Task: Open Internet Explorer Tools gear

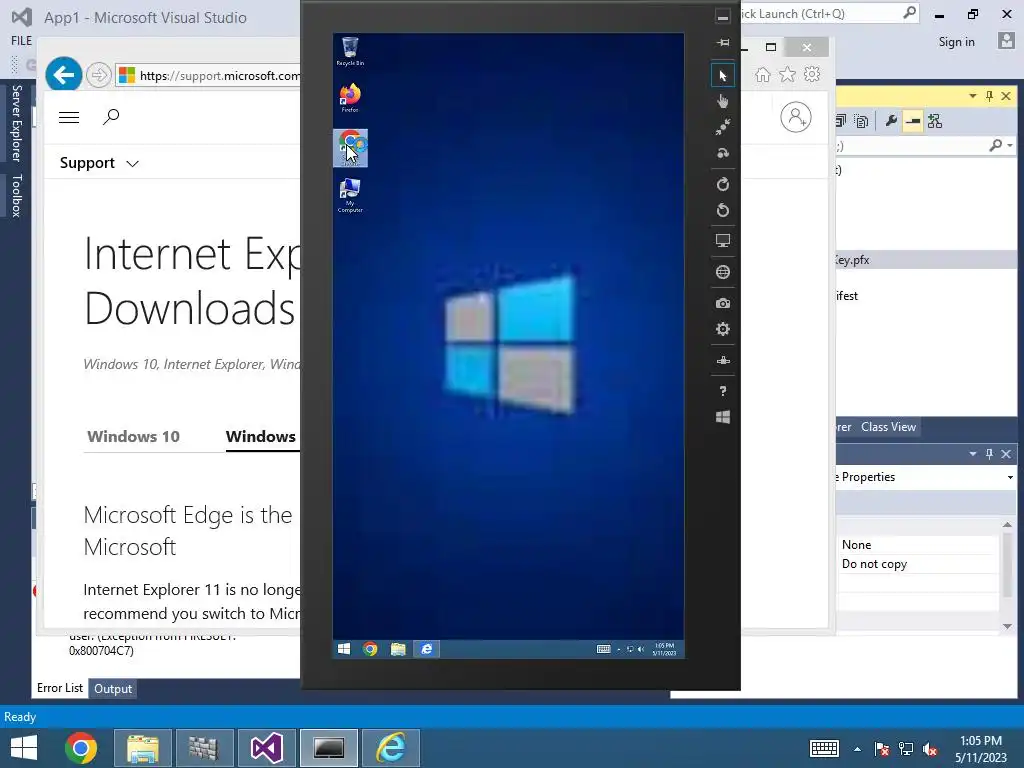Action: [x=812, y=74]
